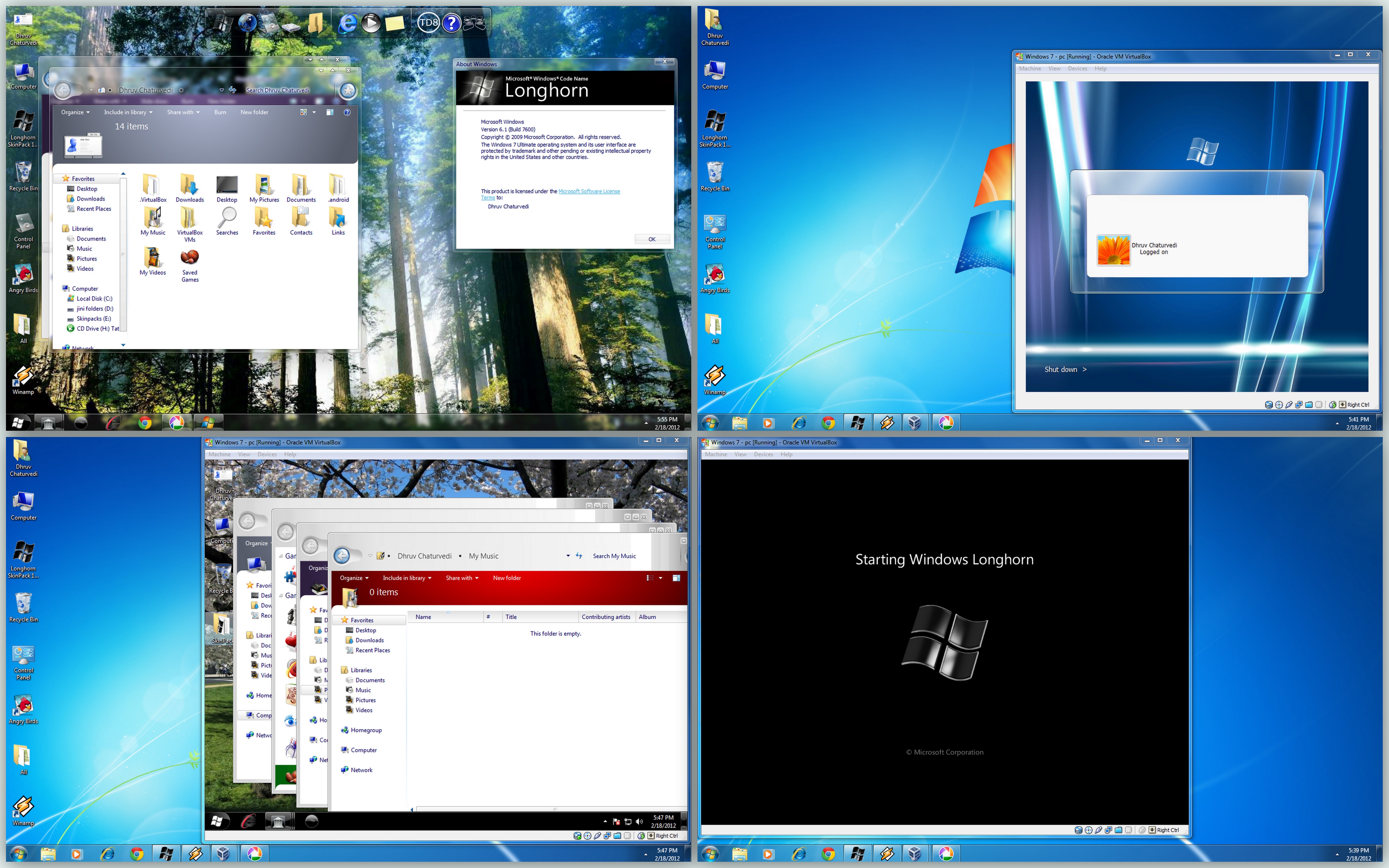Click the network status icon in the Starting Longhorn VirtualBox

tap(1108, 830)
